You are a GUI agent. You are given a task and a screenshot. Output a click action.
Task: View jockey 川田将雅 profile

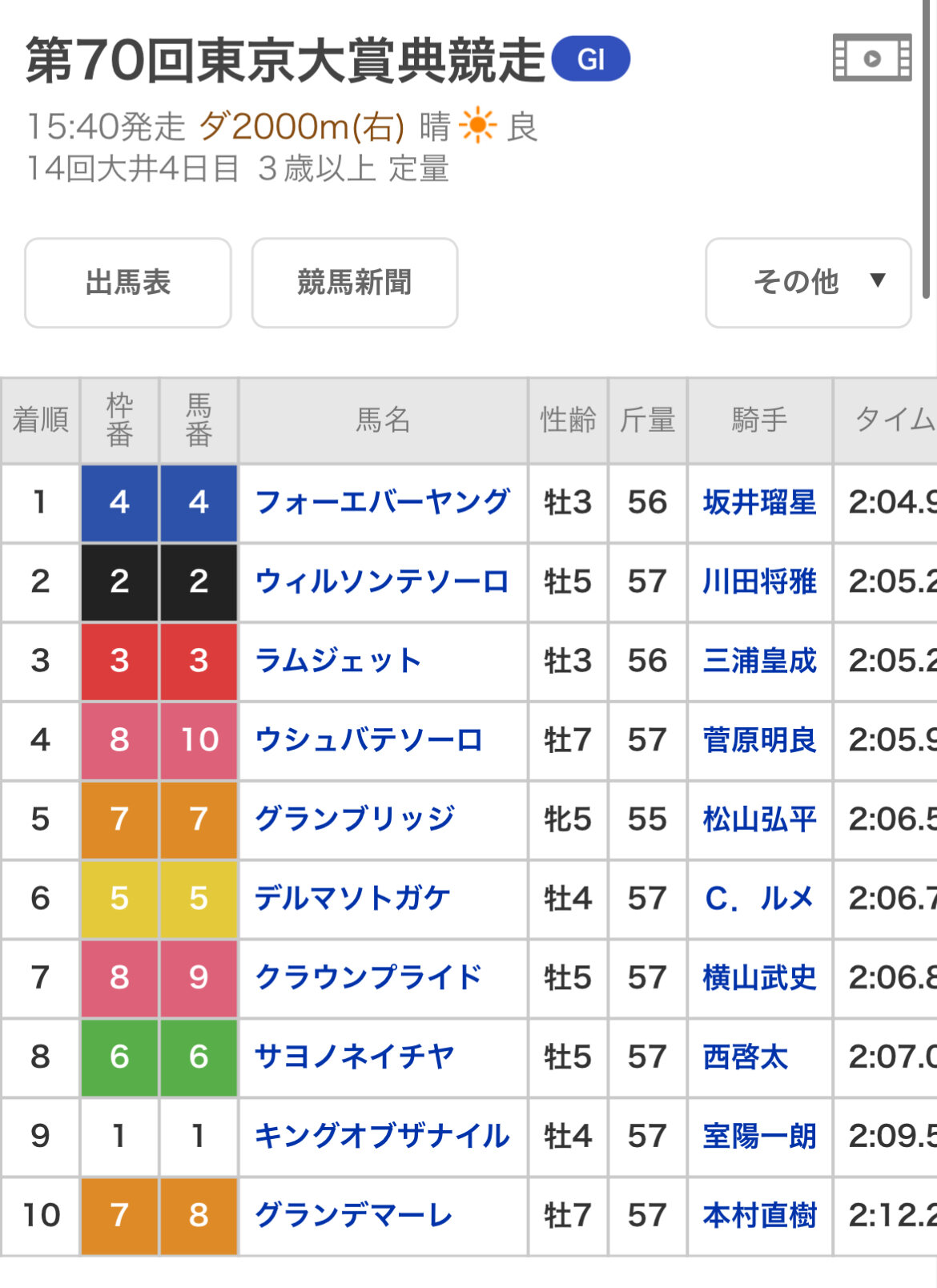(x=759, y=582)
